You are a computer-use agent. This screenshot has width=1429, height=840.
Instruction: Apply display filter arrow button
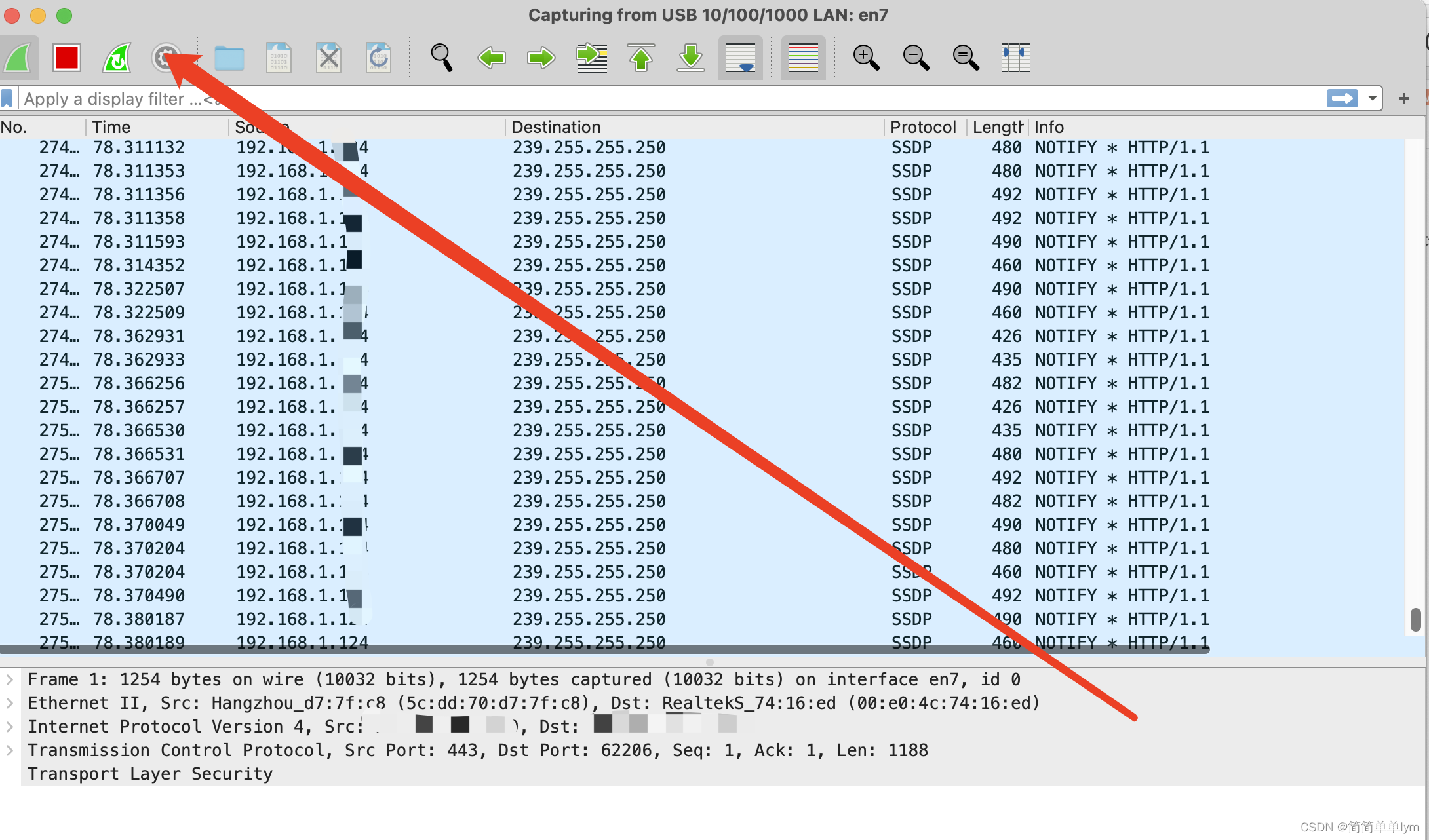coord(1342,99)
